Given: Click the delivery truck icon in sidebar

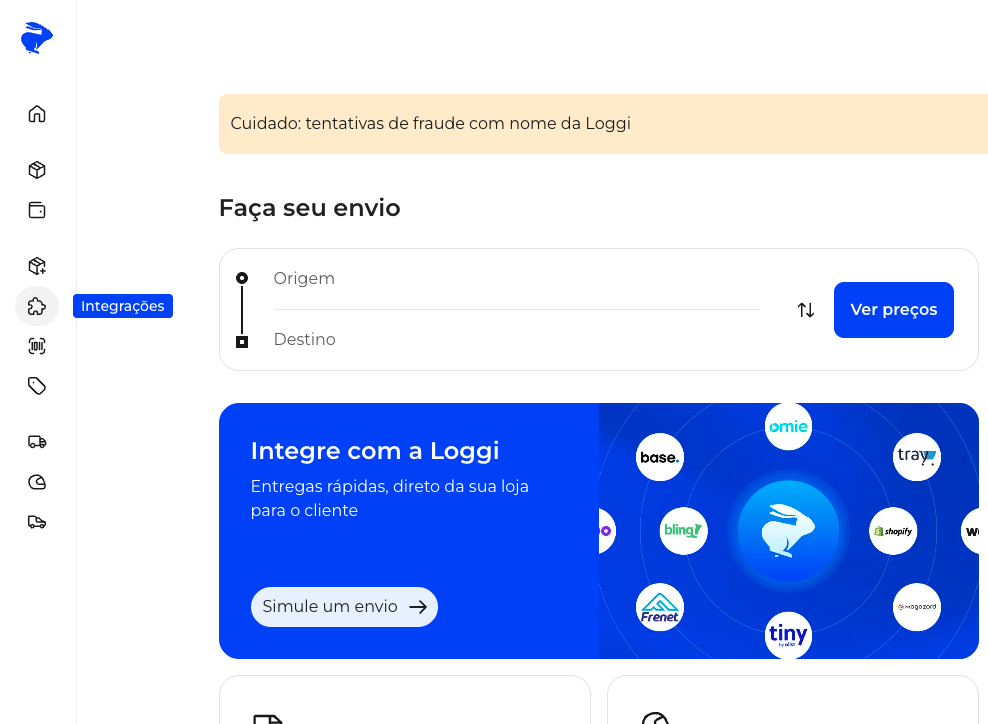Looking at the screenshot, I should [x=37, y=442].
